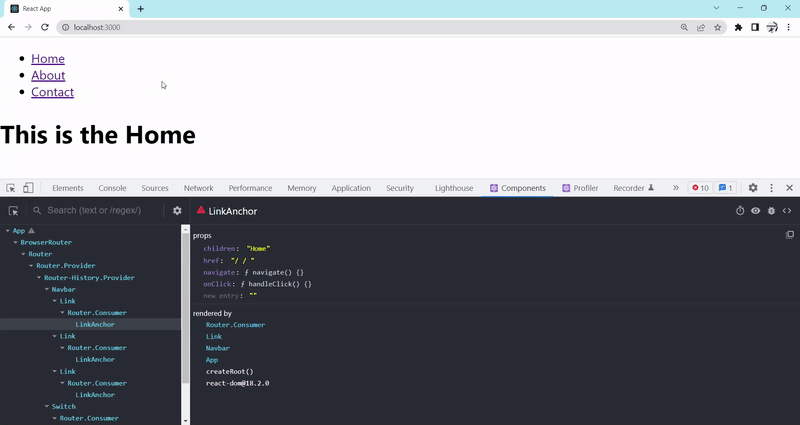Show more DevTools tabs chevron

point(676,188)
